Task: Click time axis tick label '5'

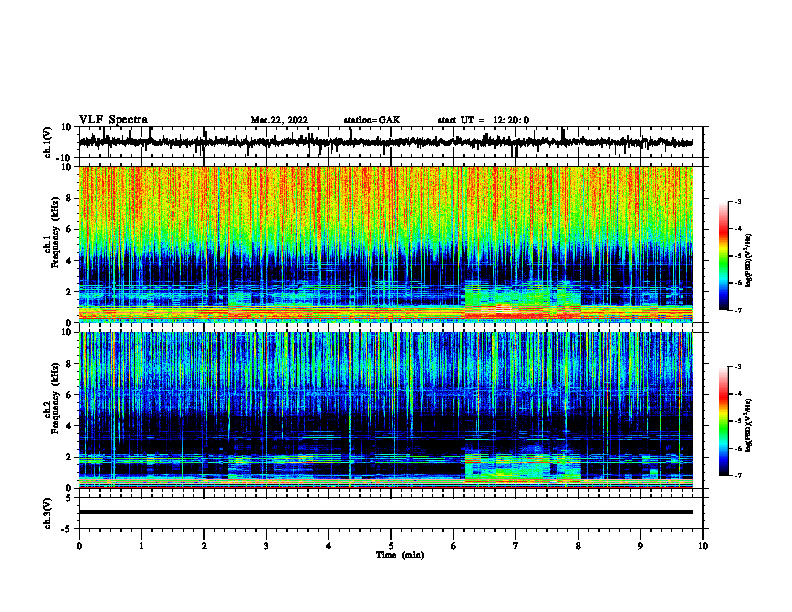Action: (x=391, y=546)
